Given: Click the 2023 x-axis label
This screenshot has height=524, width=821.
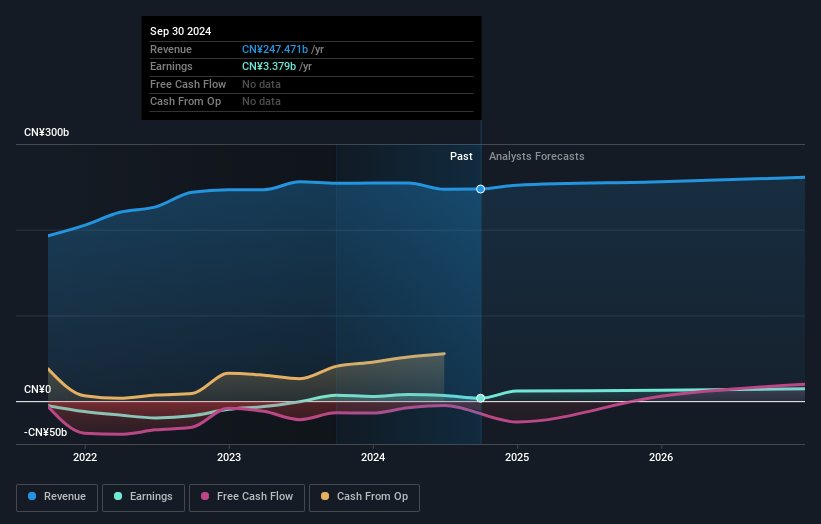Looking at the screenshot, I should [229, 457].
